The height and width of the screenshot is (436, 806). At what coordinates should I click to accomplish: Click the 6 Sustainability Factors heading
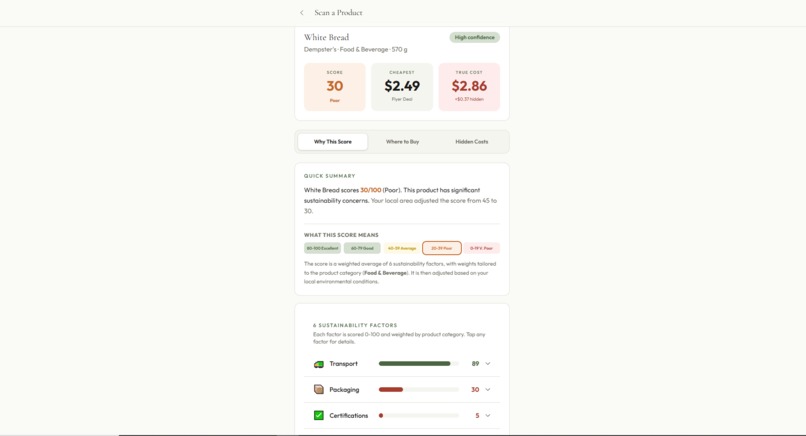[x=355, y=325]
